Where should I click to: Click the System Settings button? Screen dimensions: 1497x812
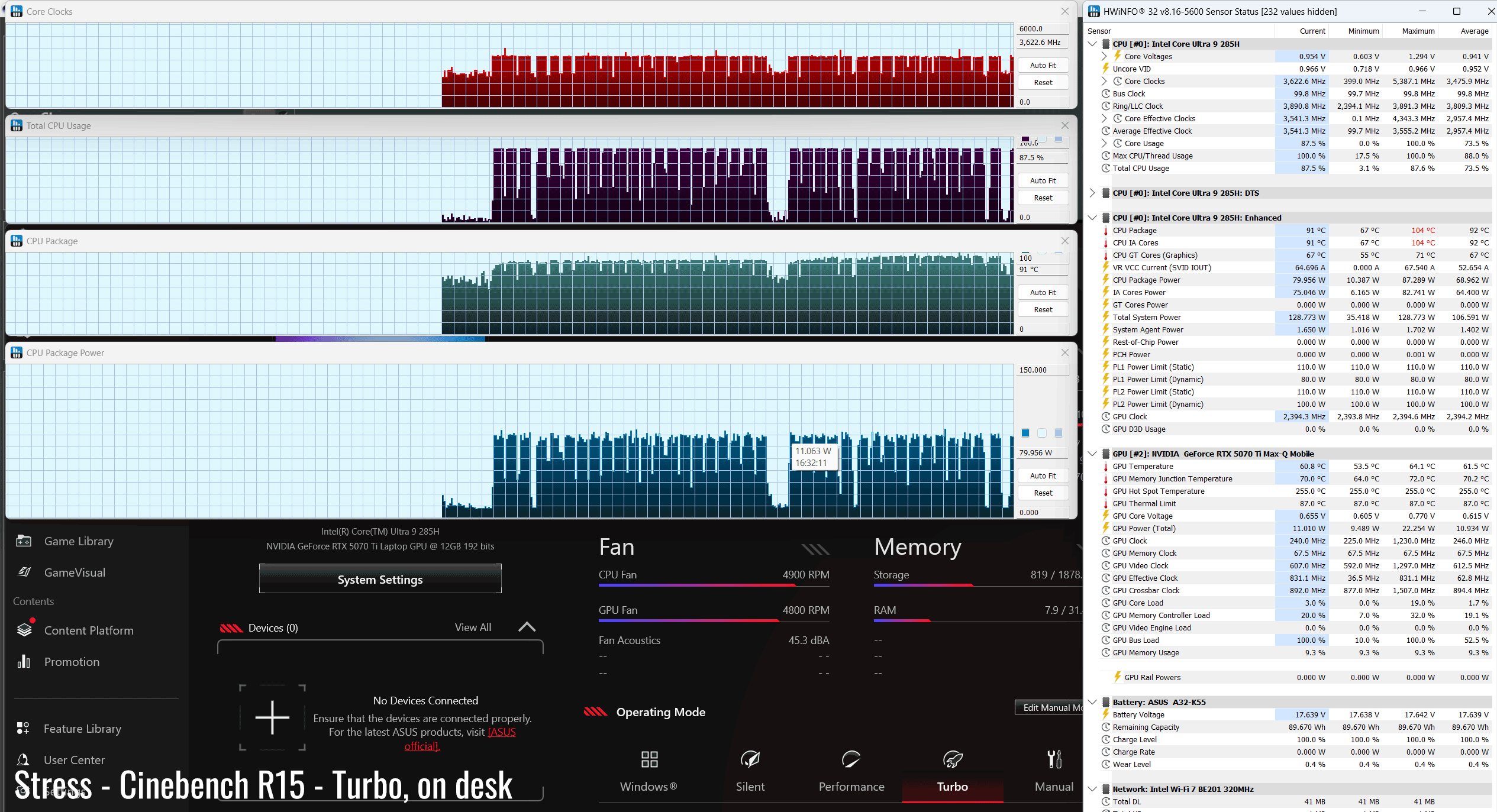(x=380, y=579)
